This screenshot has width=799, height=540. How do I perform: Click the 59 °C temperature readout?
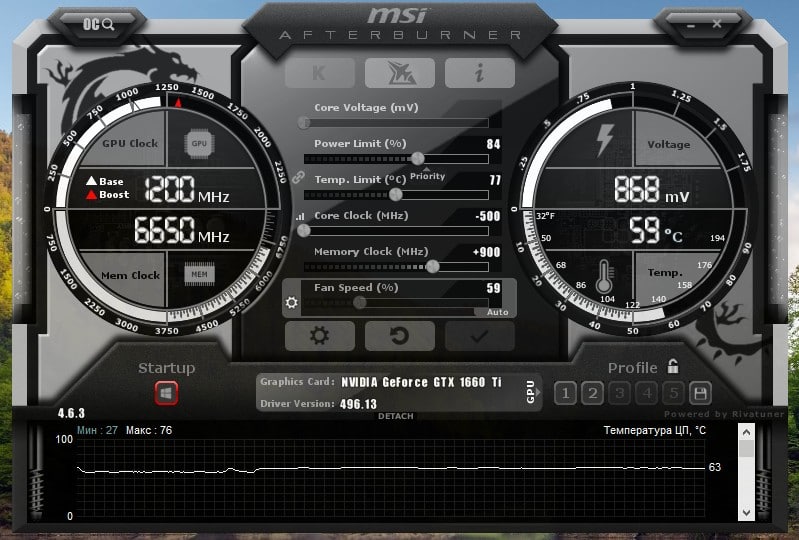point(656,230)
